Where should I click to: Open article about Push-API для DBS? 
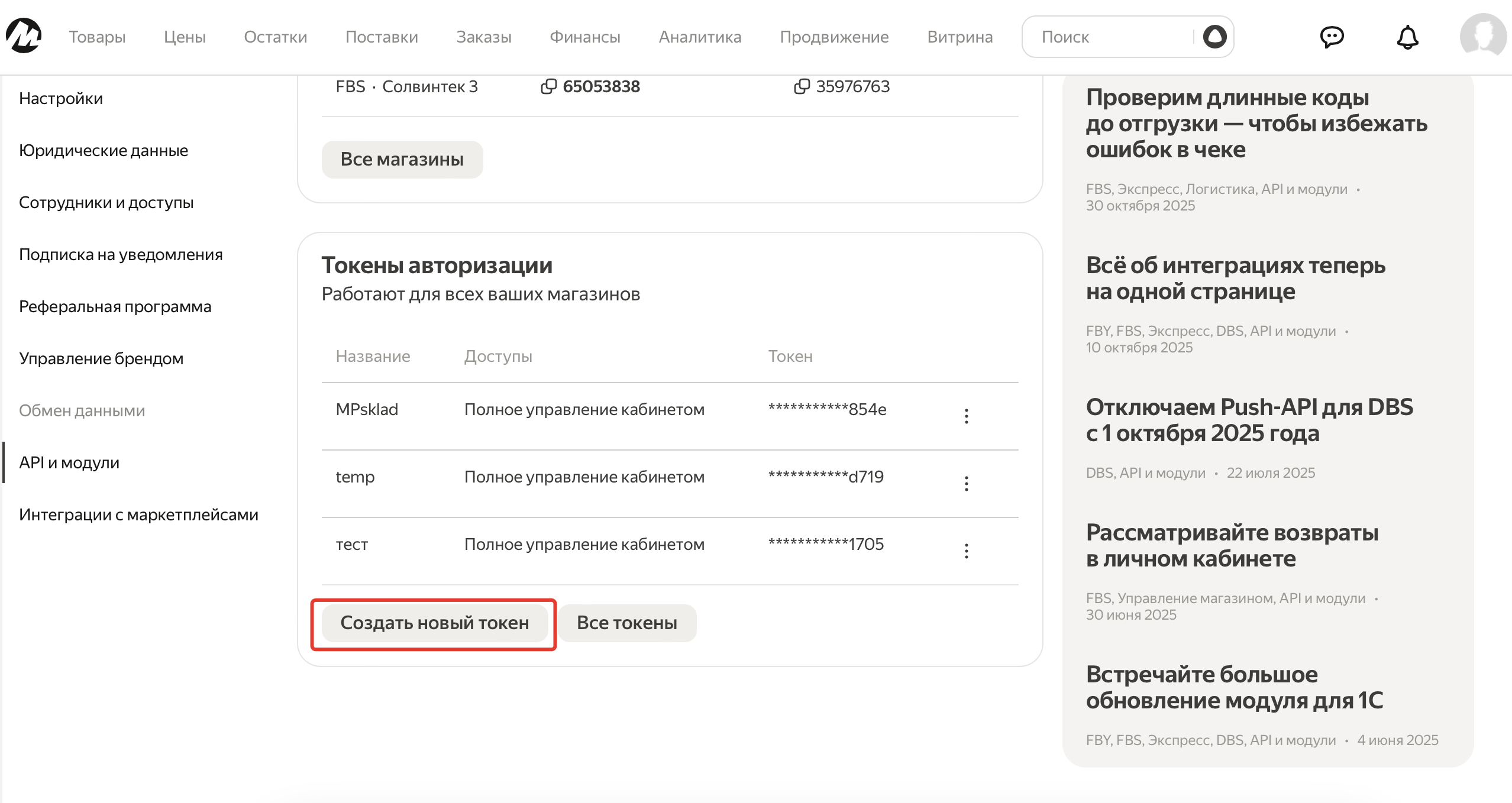point(1249,420)
